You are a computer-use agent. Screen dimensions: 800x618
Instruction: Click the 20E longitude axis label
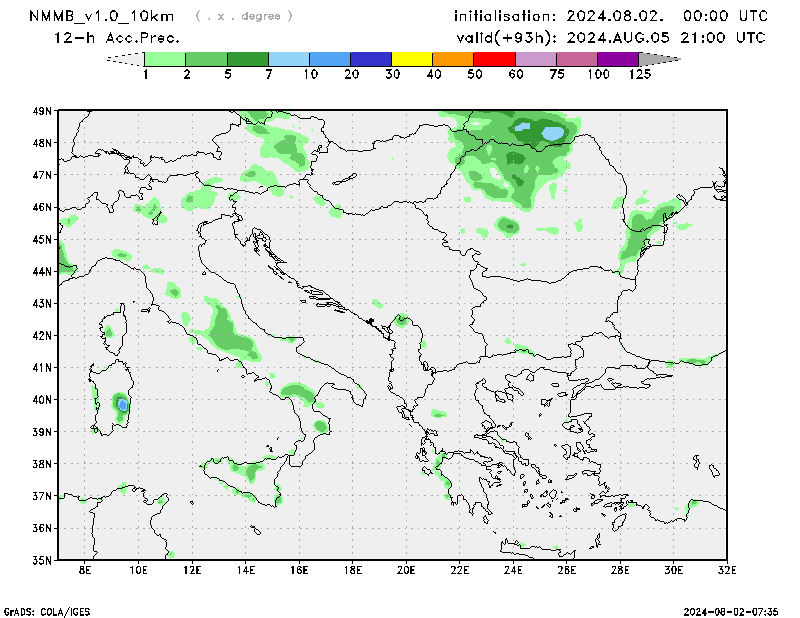pyautogui.click(x=406, y=570)
